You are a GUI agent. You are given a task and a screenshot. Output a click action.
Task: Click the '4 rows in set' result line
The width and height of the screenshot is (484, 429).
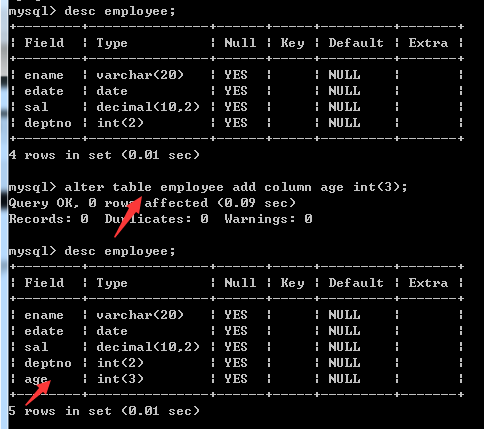click(104, 155)
